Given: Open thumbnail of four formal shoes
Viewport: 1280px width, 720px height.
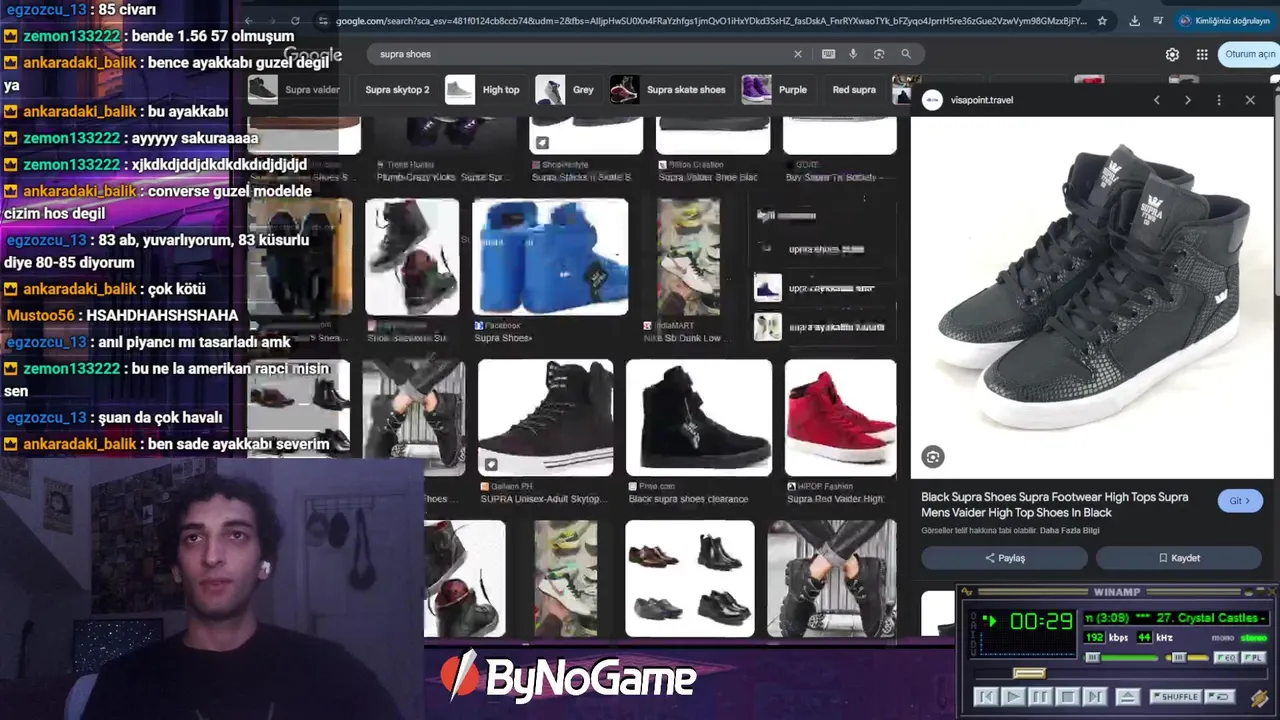Looking at the screenshot, I should pos(690,578).
